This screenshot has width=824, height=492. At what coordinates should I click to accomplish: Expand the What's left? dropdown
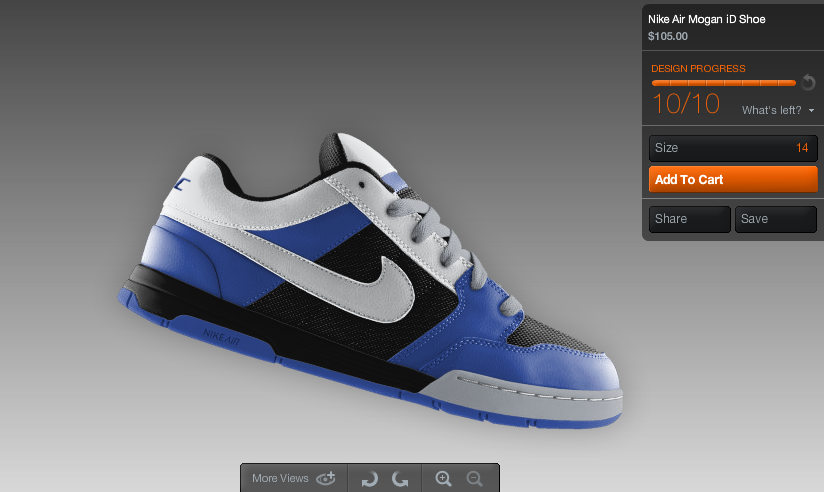(778, 110)
